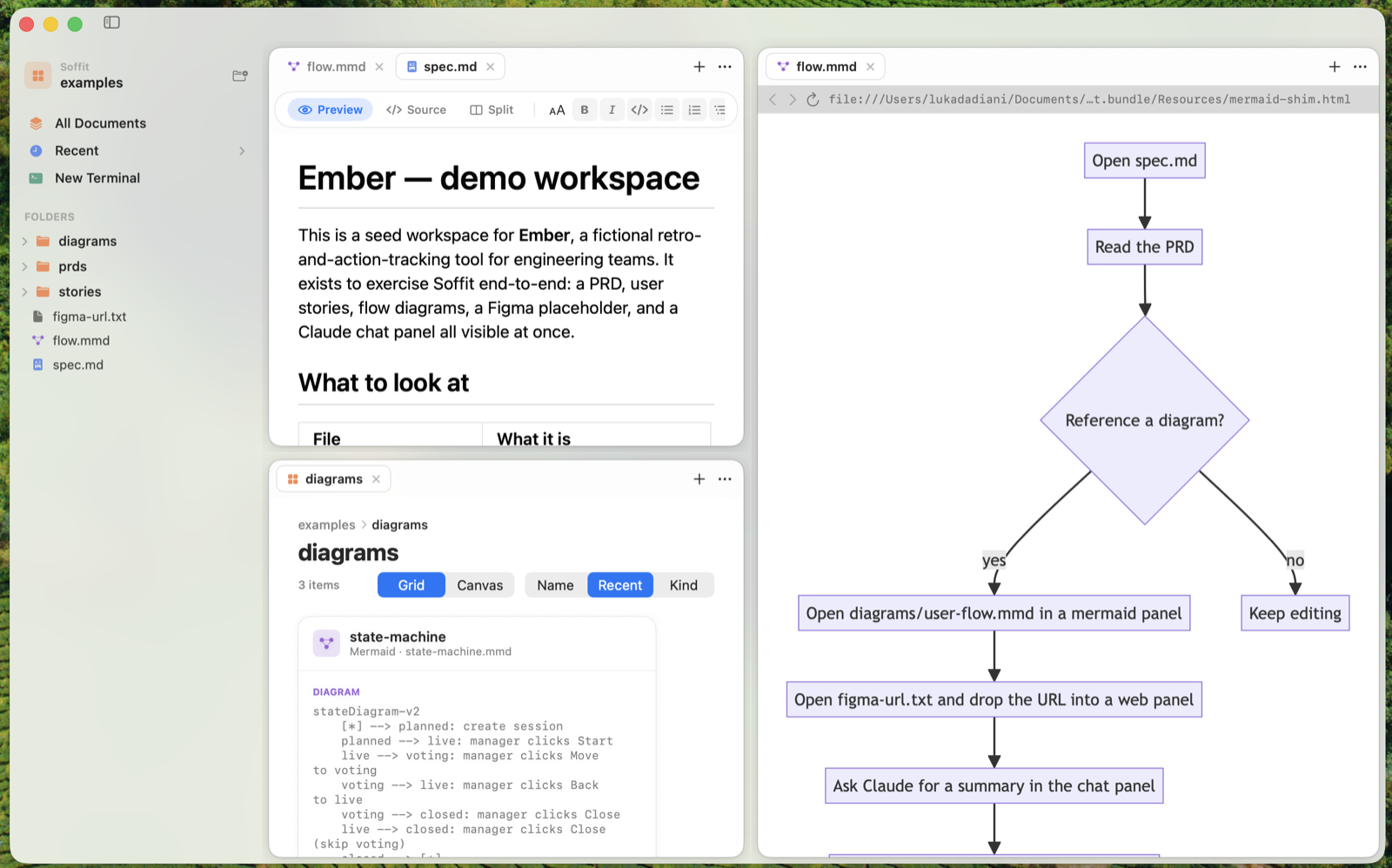Click the Read the PRD node
Viewport: 1392px width, 868px height.
coord(1145,247)
